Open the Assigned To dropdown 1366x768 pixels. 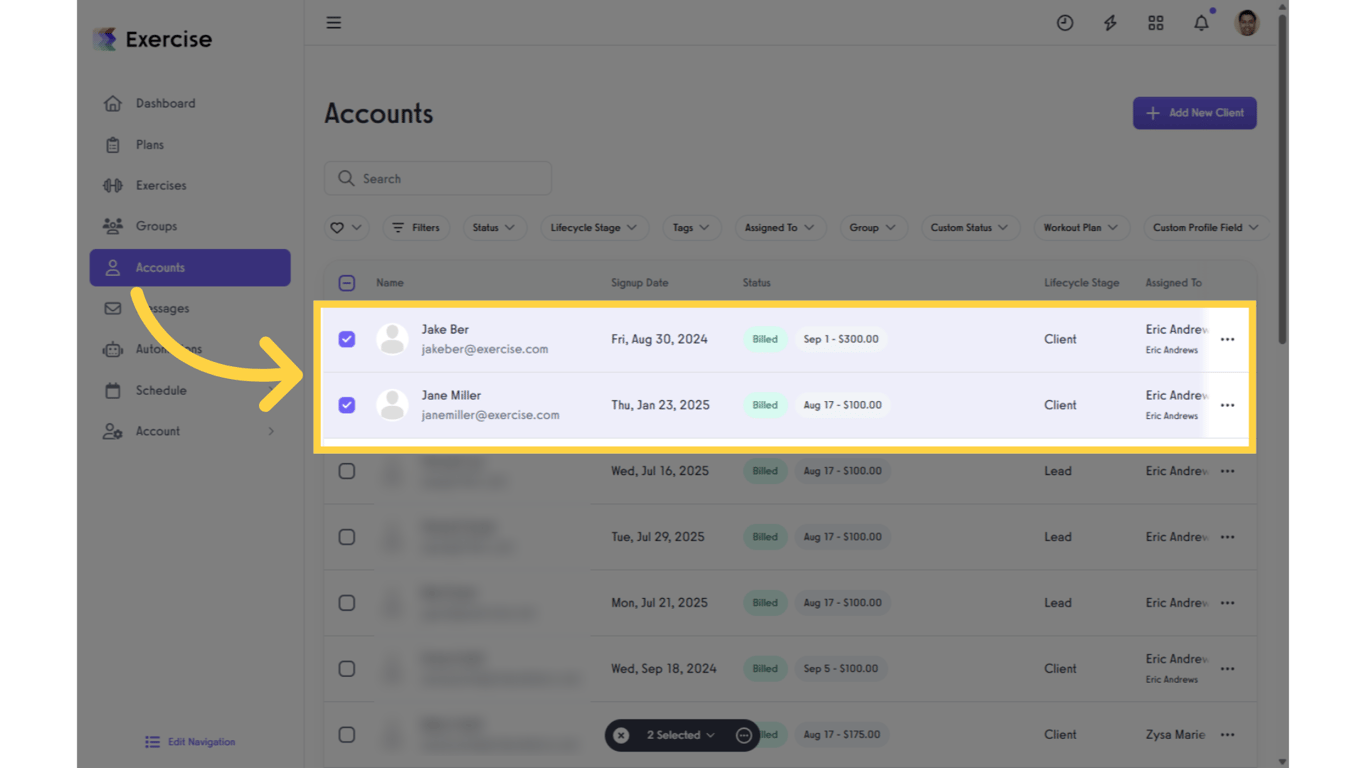click(780, 227)
